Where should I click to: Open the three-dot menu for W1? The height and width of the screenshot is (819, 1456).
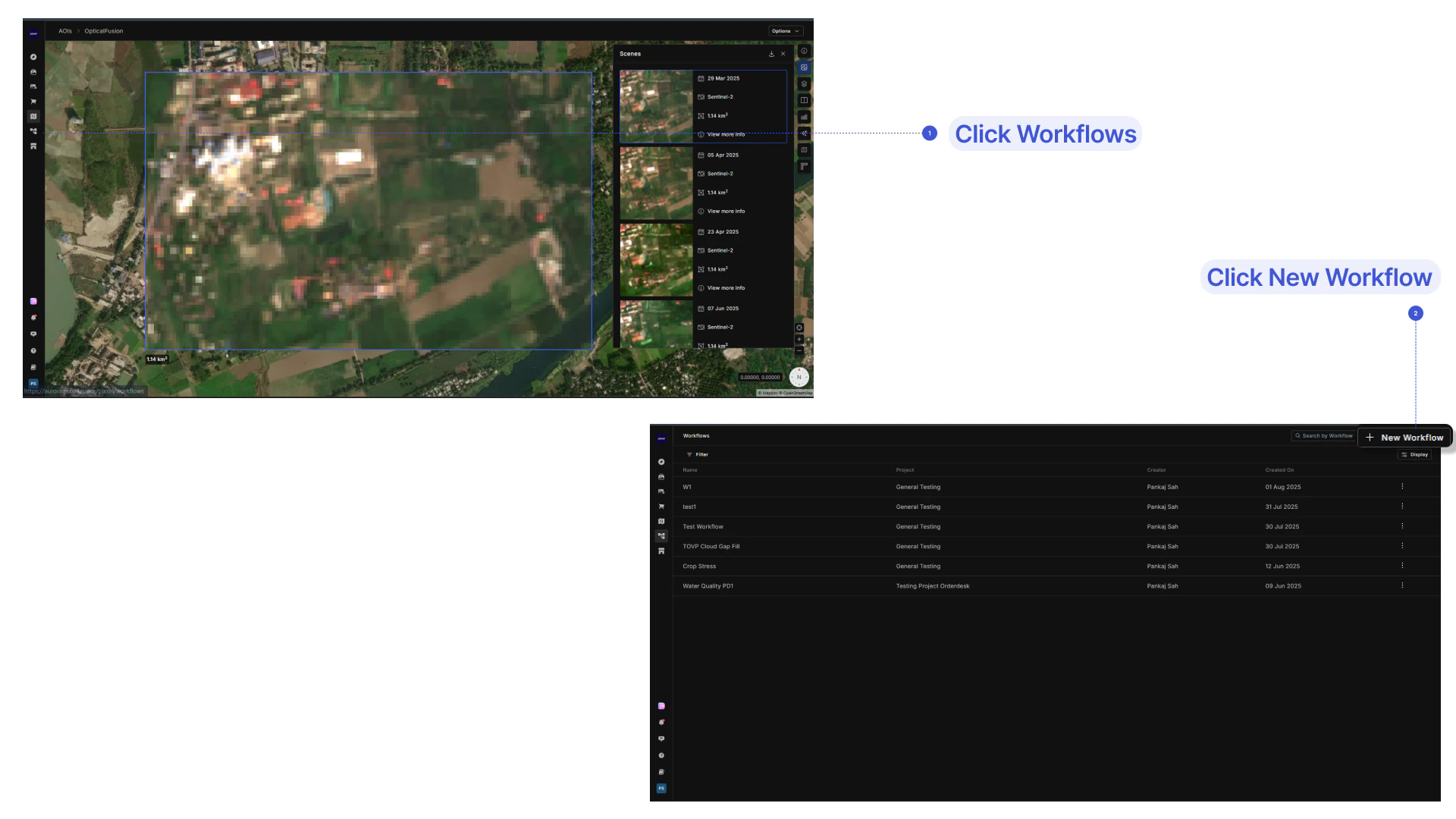[x=1402, y=487]
